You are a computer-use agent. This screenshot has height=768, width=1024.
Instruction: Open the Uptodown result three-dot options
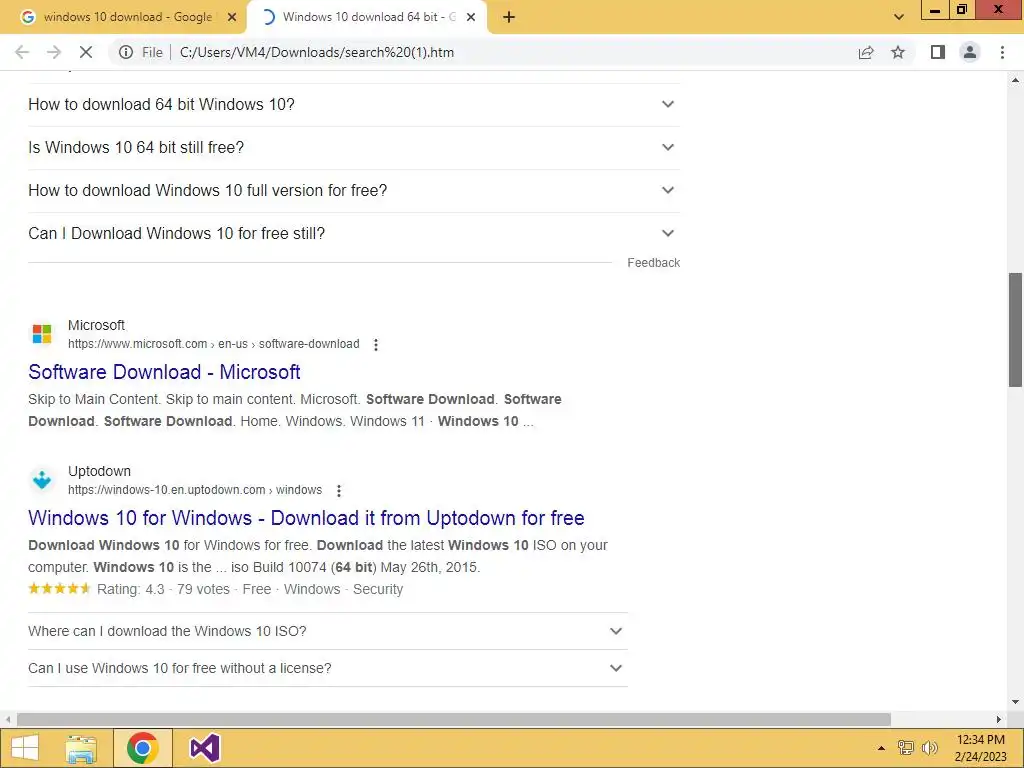(338, 490)
